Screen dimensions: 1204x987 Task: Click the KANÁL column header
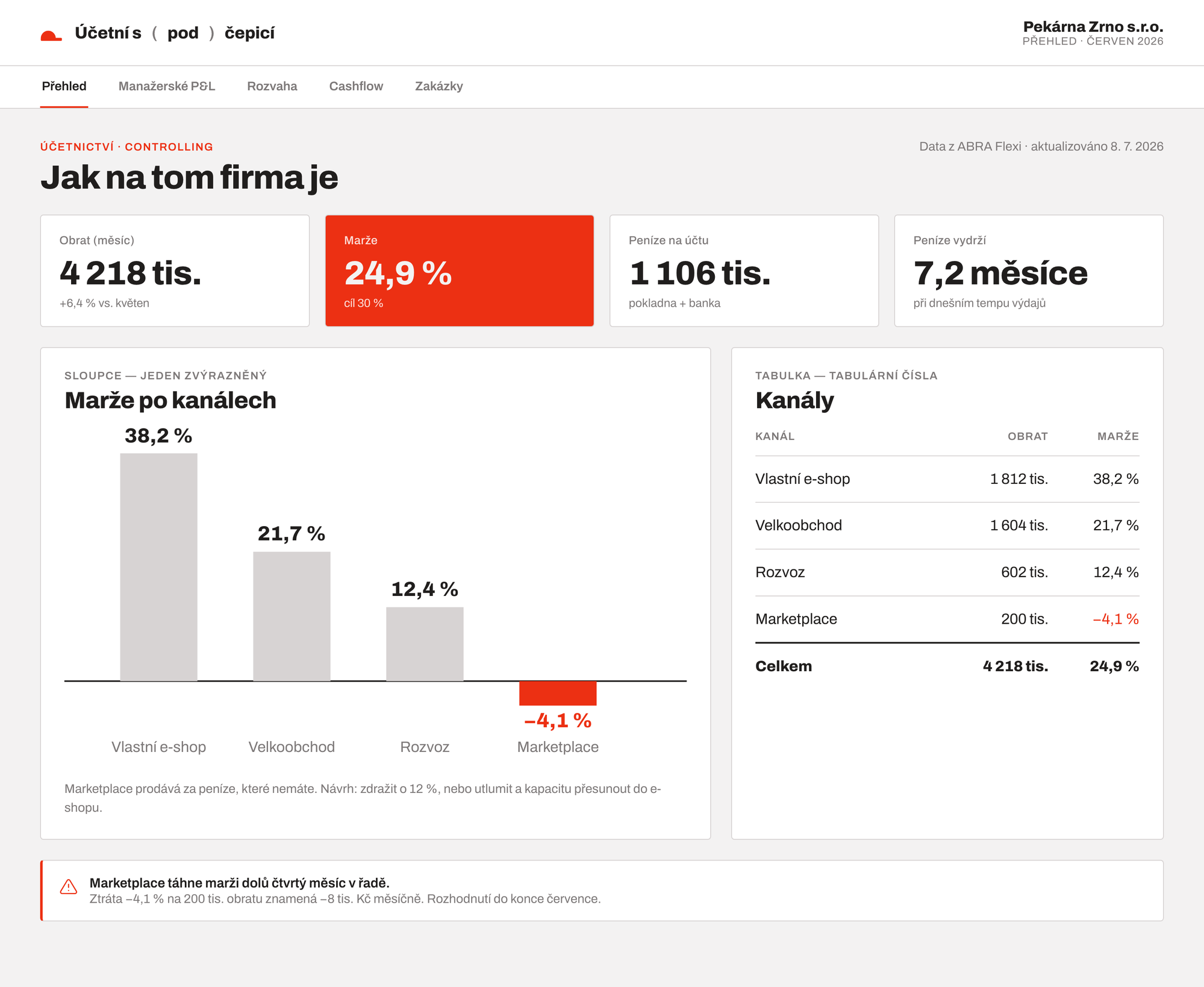click(775, 436)
